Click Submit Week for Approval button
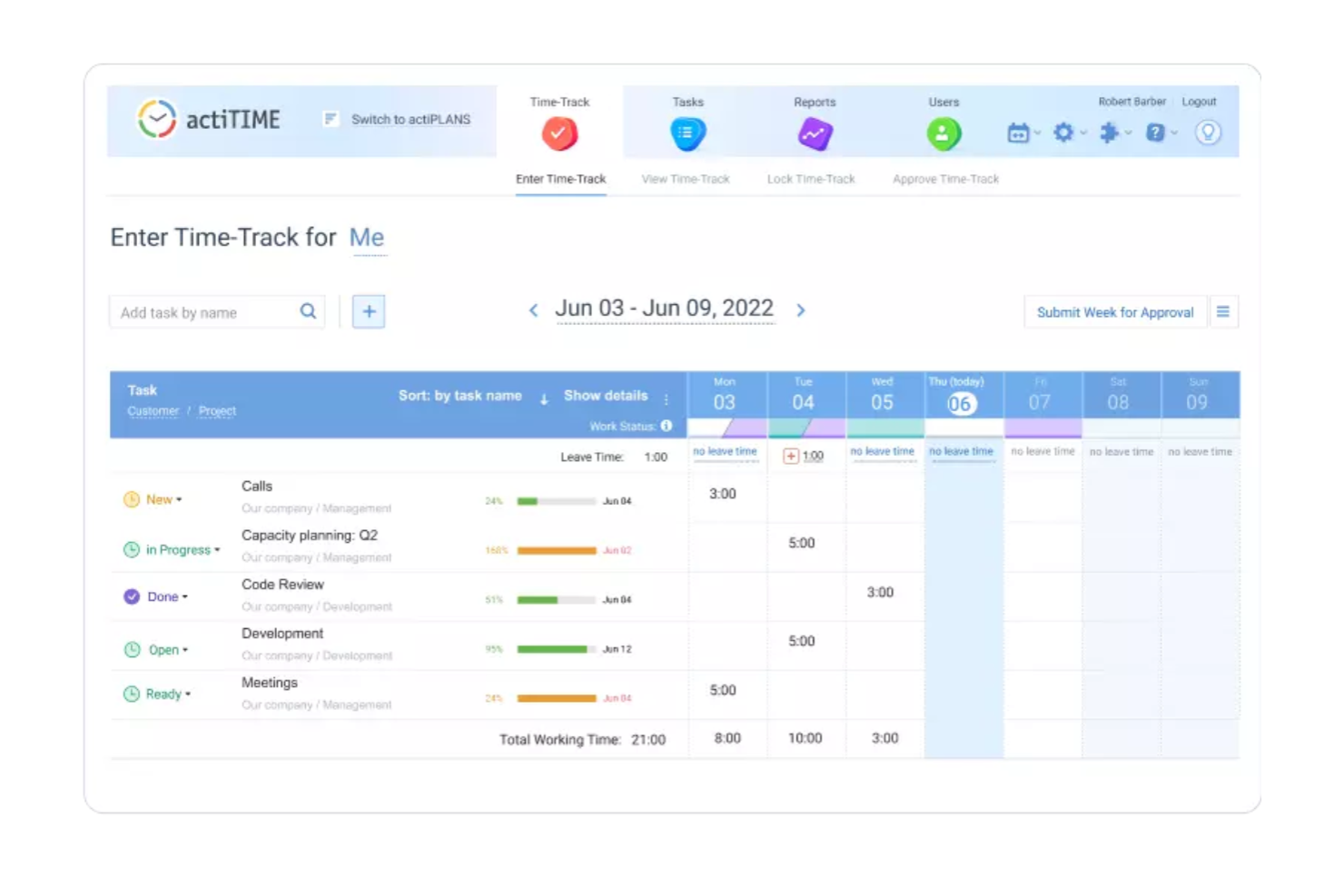Viewport: 1344px width, 896px height. coord(1114,312)
